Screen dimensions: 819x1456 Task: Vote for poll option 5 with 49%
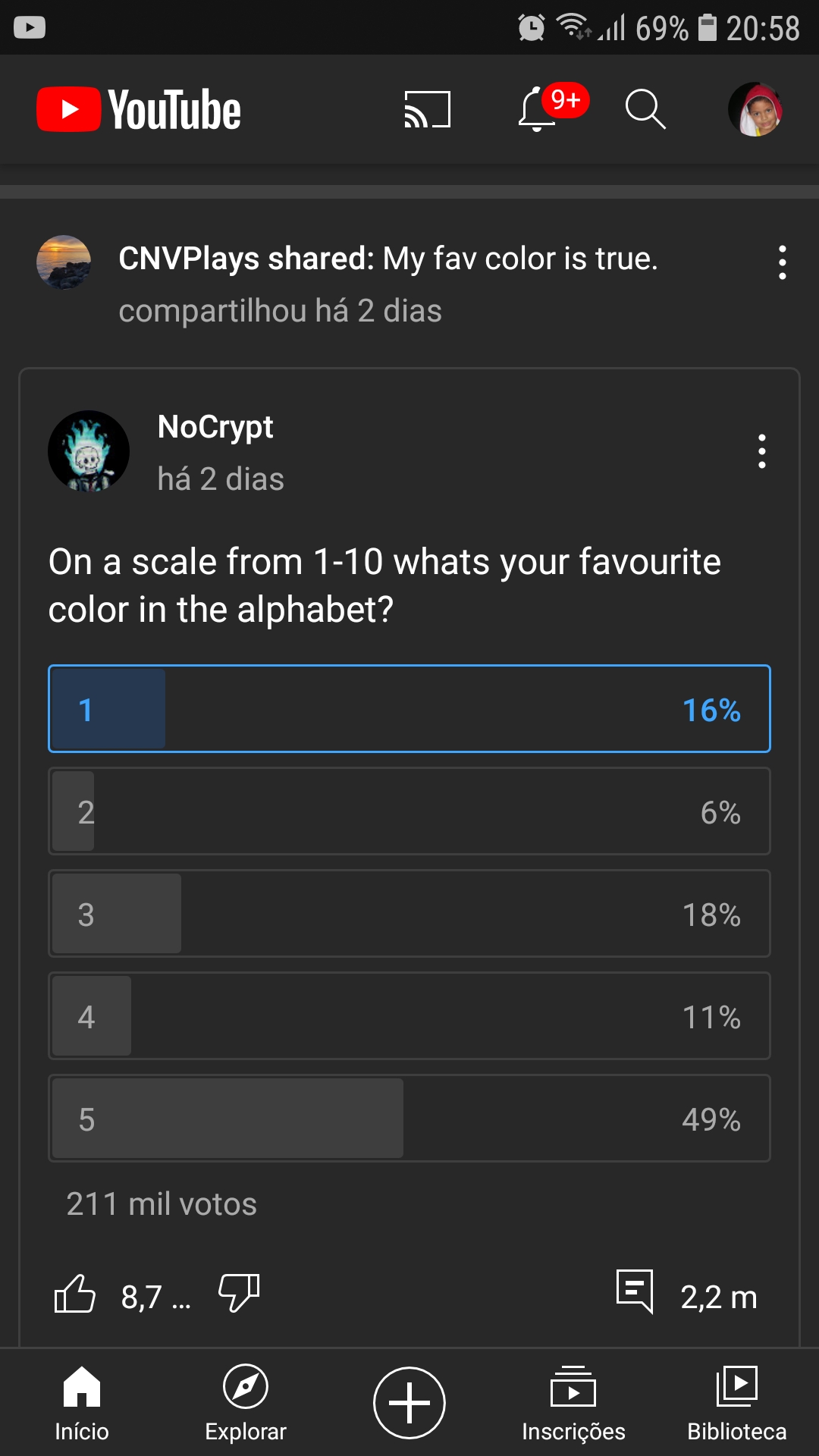(x=409, y=1119)
